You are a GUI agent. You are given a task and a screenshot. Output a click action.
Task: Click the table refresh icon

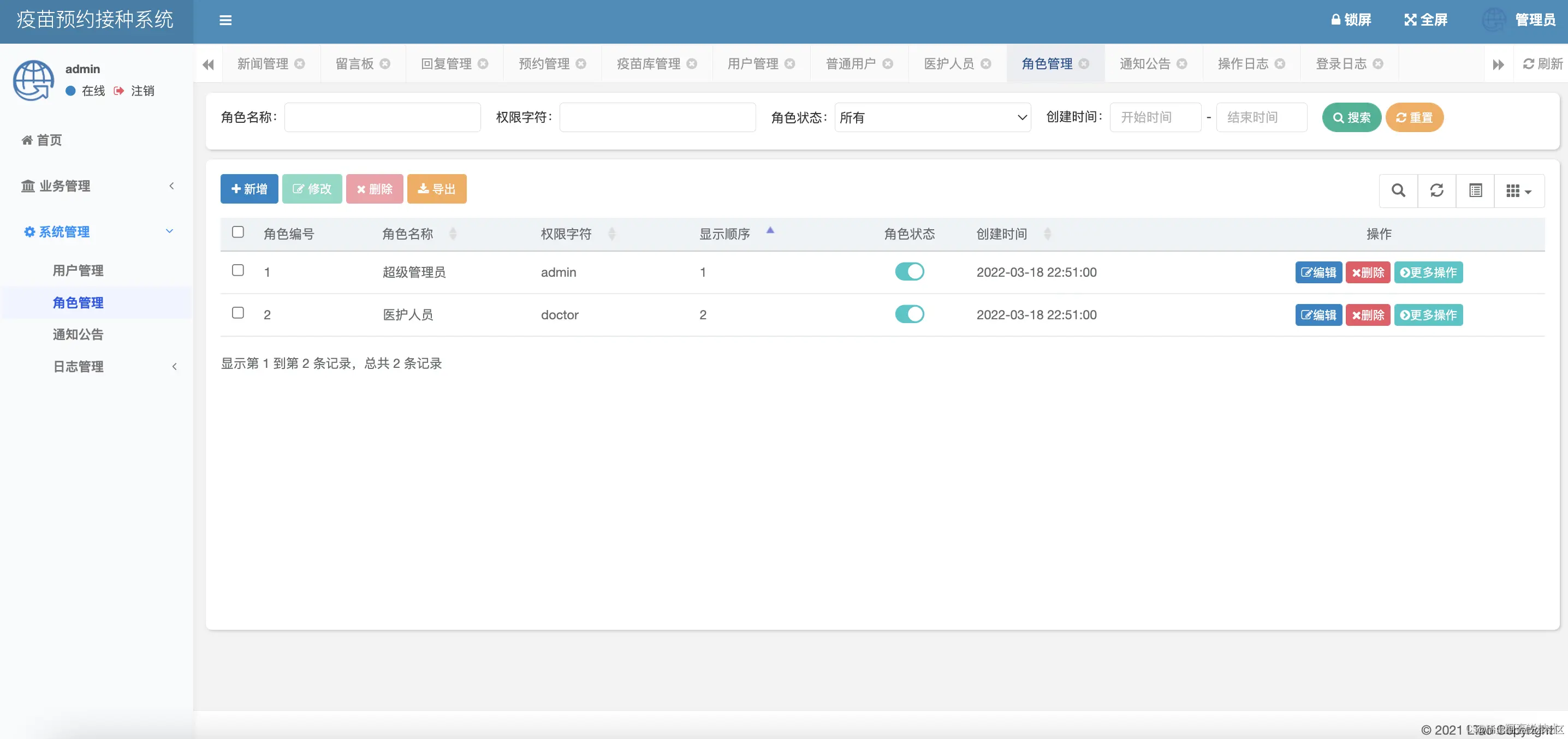click(1436, 190)
